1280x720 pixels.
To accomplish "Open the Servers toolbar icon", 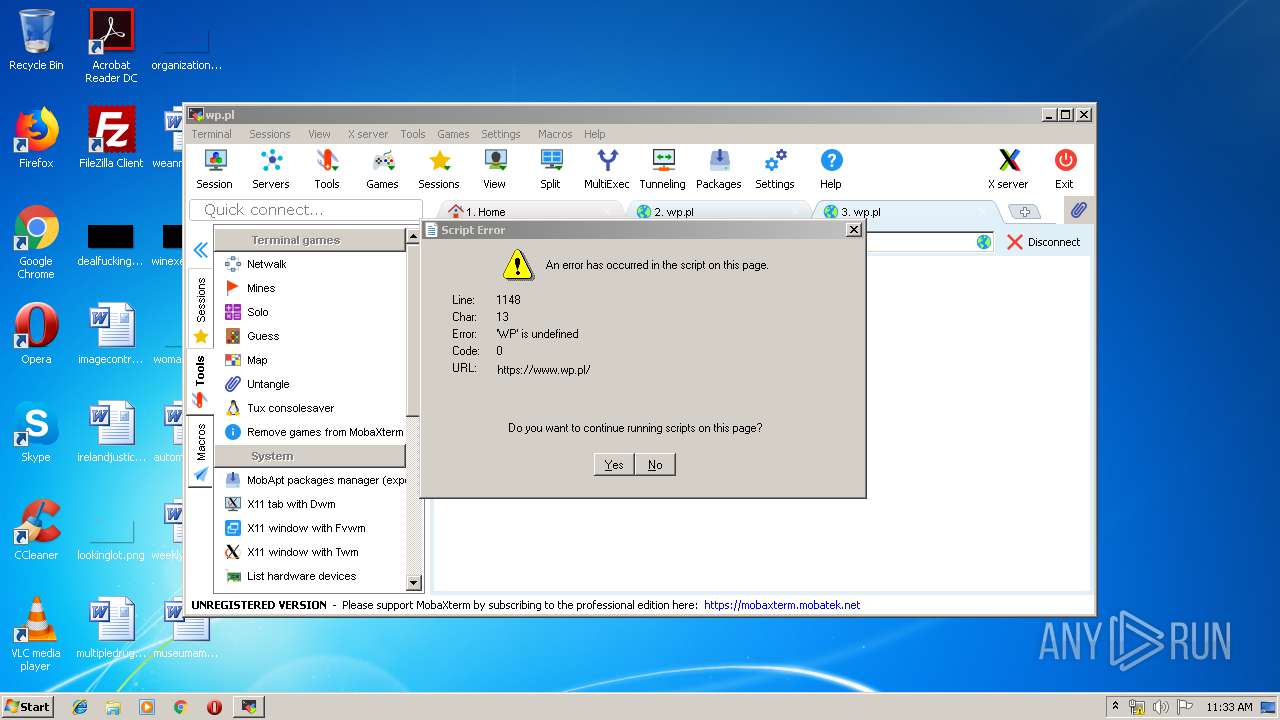I will [x=270, y=169].
